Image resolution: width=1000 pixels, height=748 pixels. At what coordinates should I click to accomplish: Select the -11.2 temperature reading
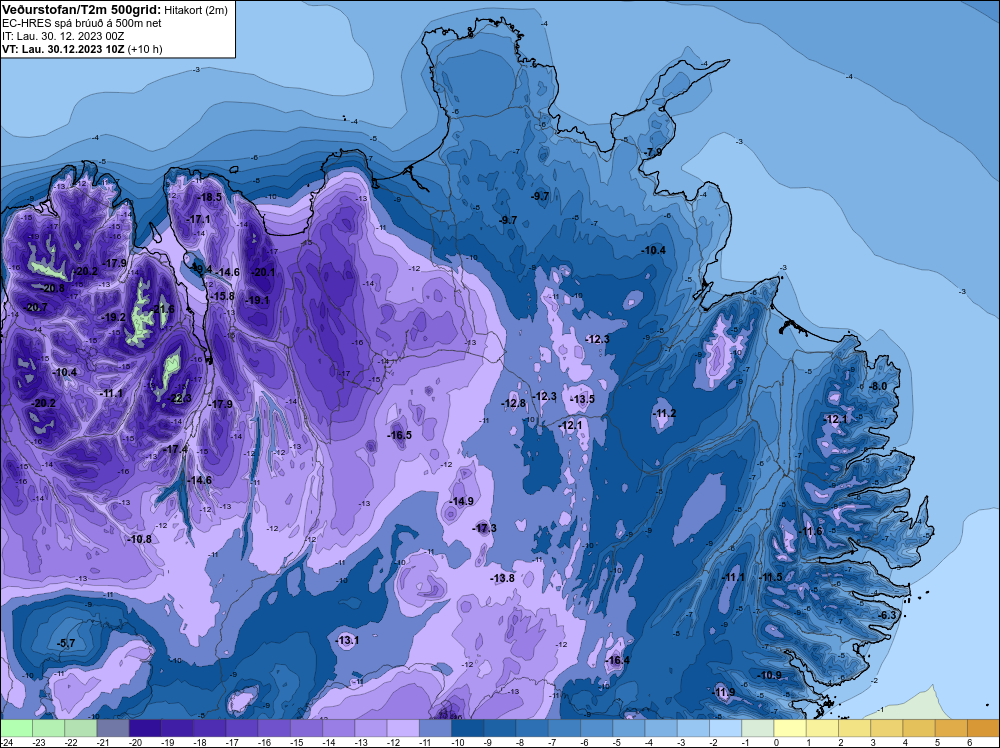point(665,414)
